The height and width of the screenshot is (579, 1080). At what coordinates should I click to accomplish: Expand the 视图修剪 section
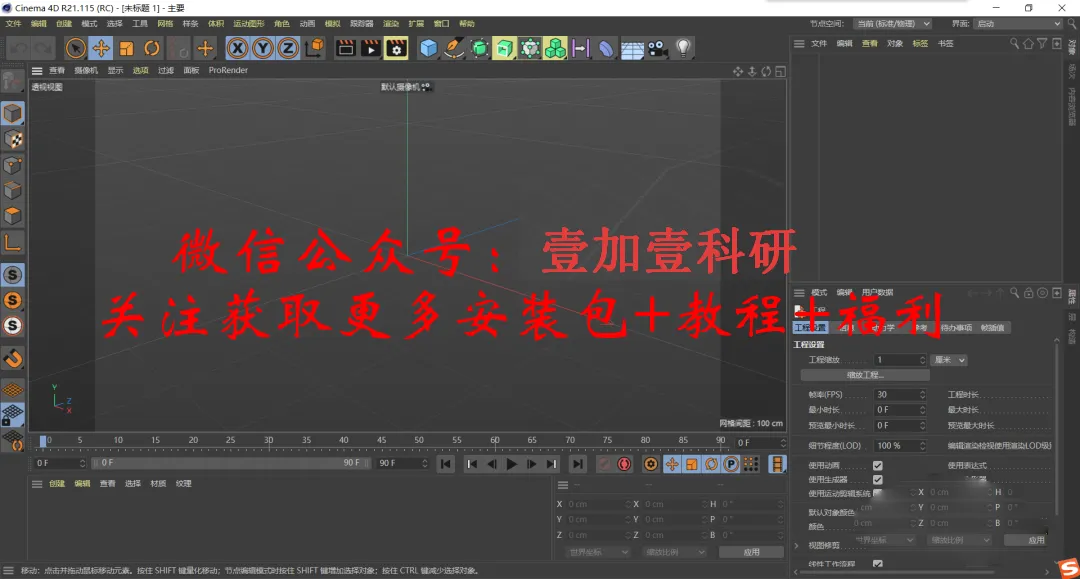(x=797, y=545)
